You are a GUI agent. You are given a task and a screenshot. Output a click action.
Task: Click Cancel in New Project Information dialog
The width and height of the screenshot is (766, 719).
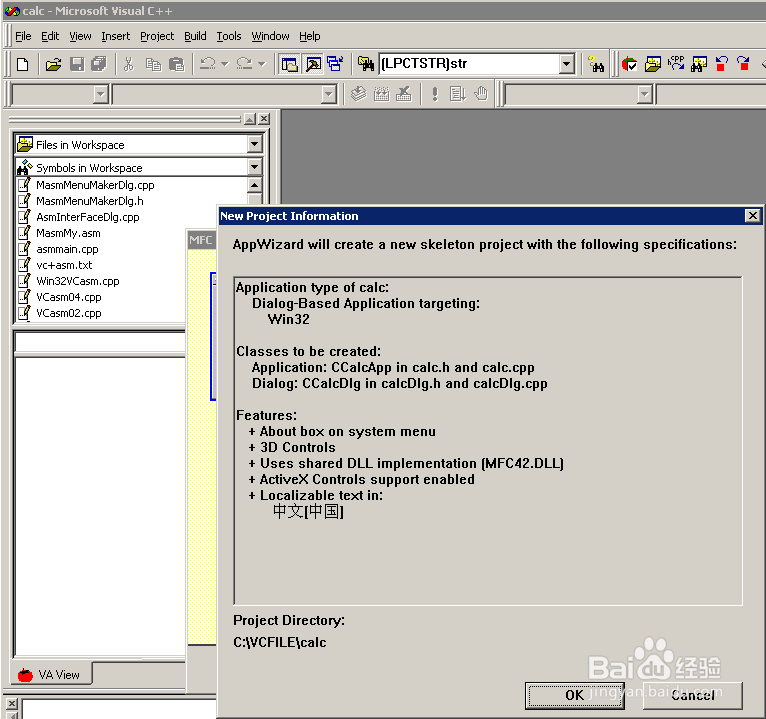tap(692, 695)
